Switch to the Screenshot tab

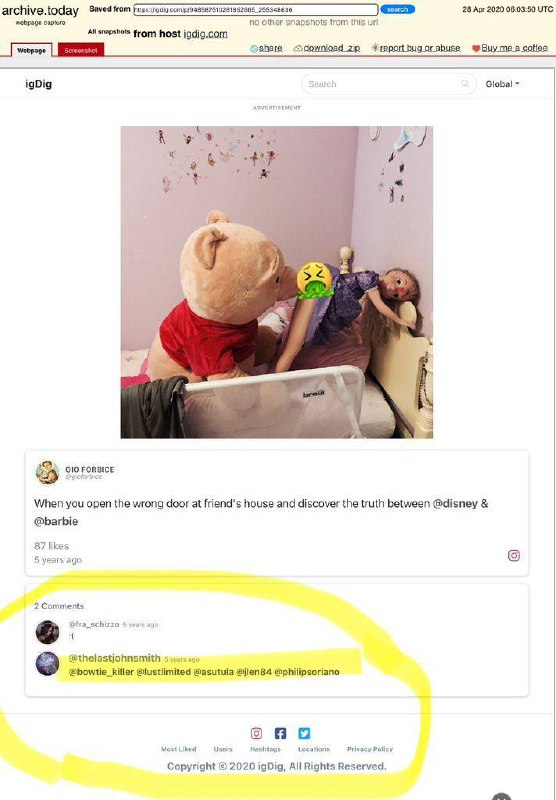[81, 50]
